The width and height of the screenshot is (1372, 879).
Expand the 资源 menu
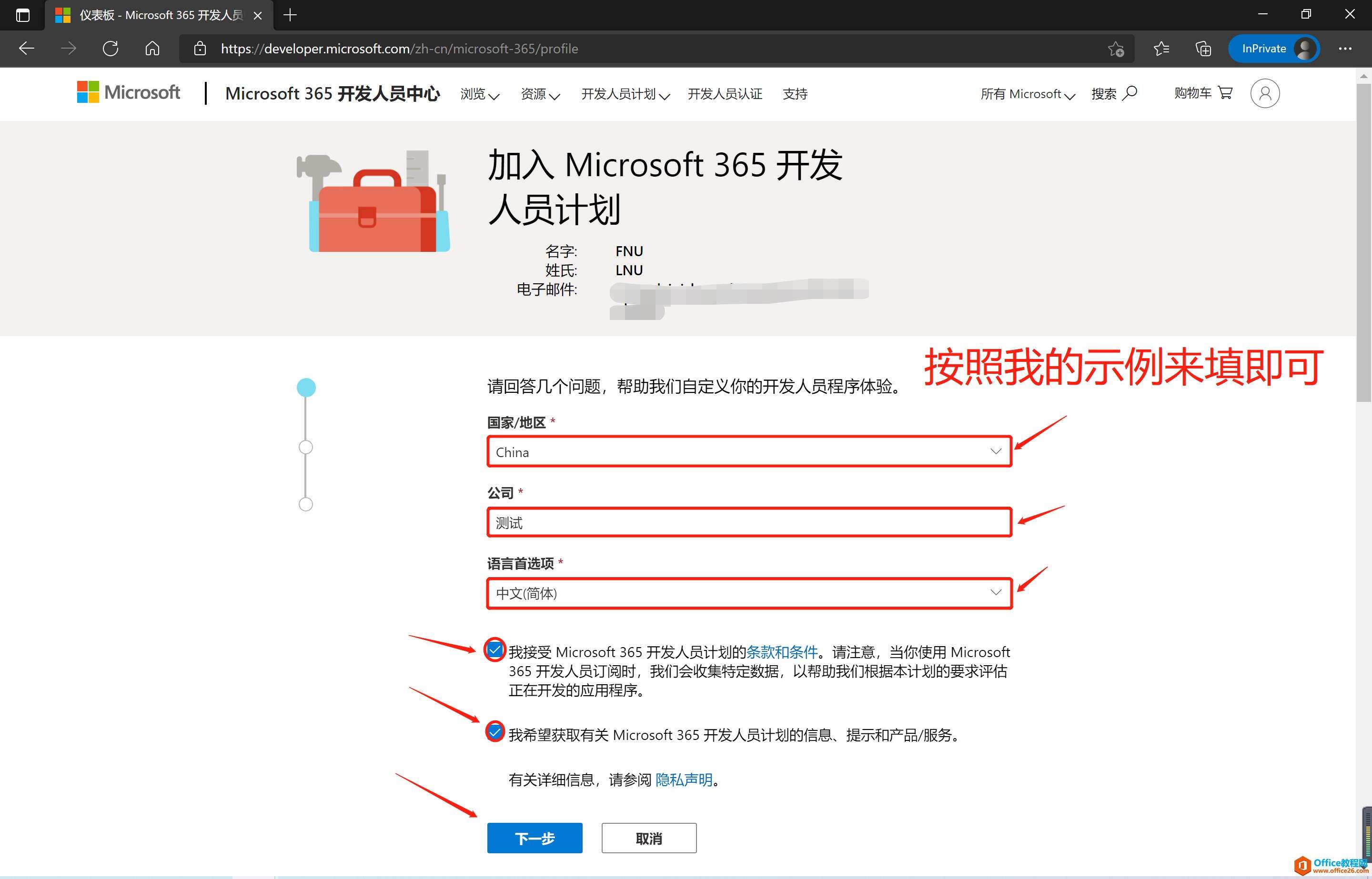pyautogui.click(x=540, y=94)
